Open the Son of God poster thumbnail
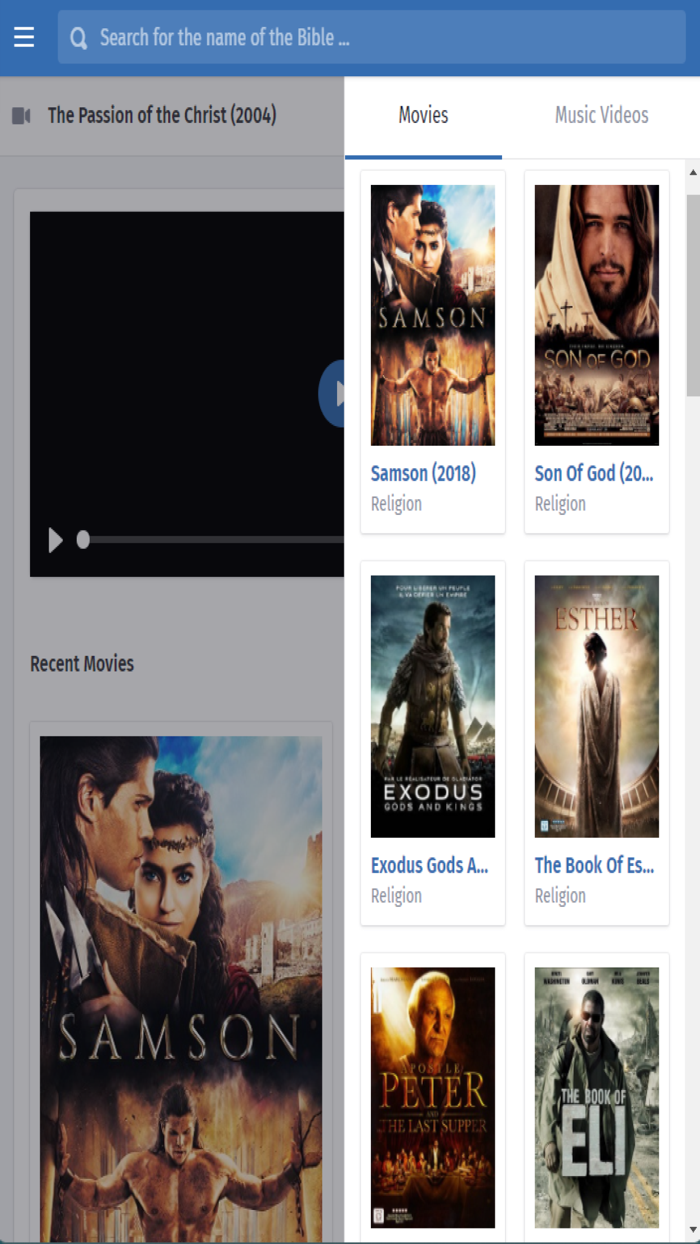This screenshot has height=1244, width=700. (597, 315)
